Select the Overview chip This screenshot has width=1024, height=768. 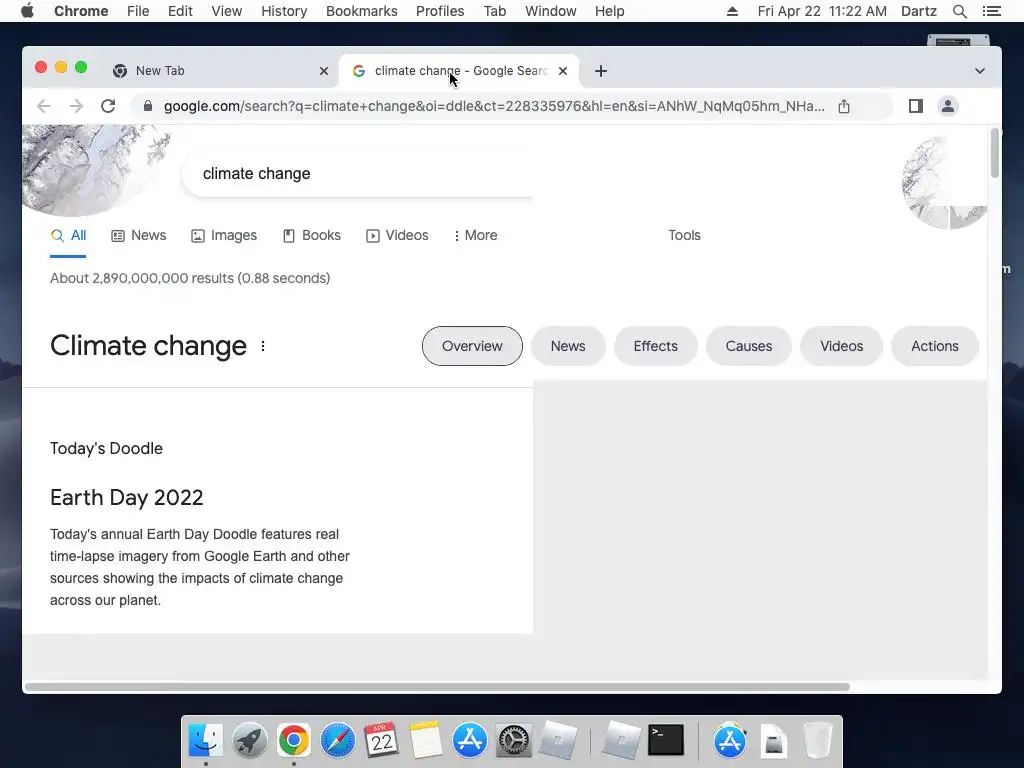pos(472,346)
